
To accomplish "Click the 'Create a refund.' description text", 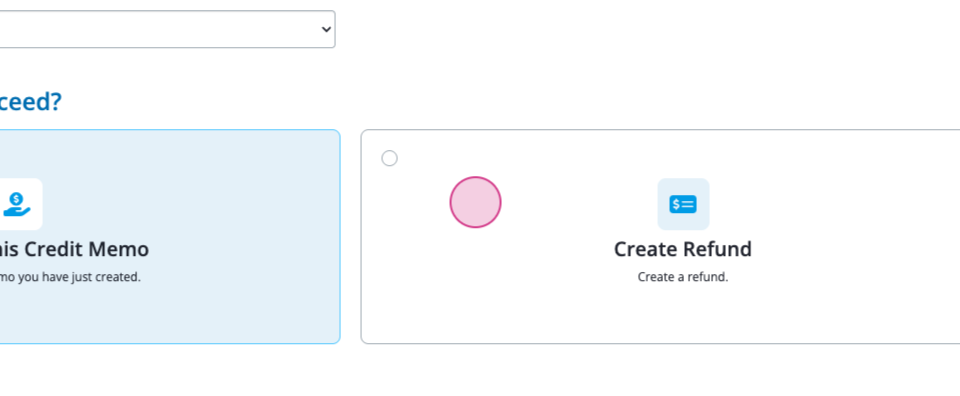I will point(683,277).
